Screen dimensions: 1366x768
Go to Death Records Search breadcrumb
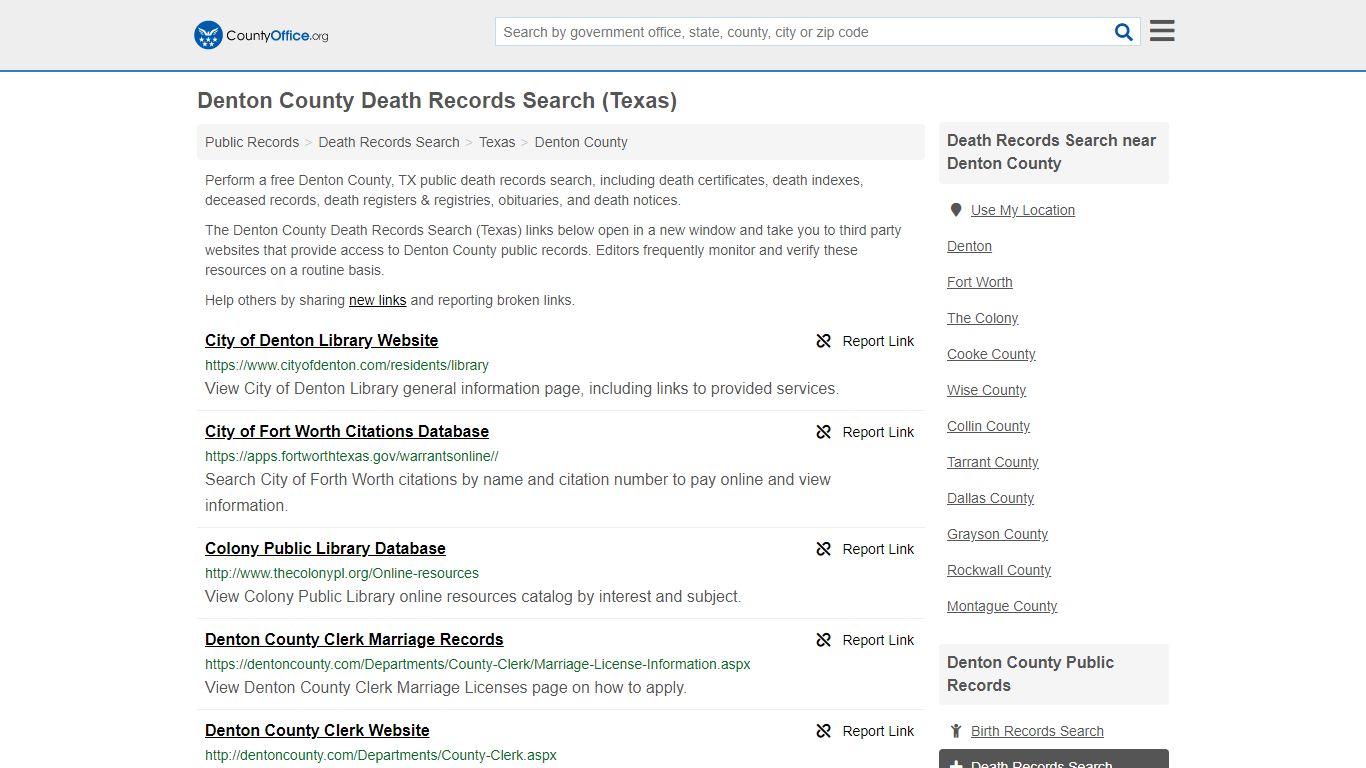click(x=389, y=142)
